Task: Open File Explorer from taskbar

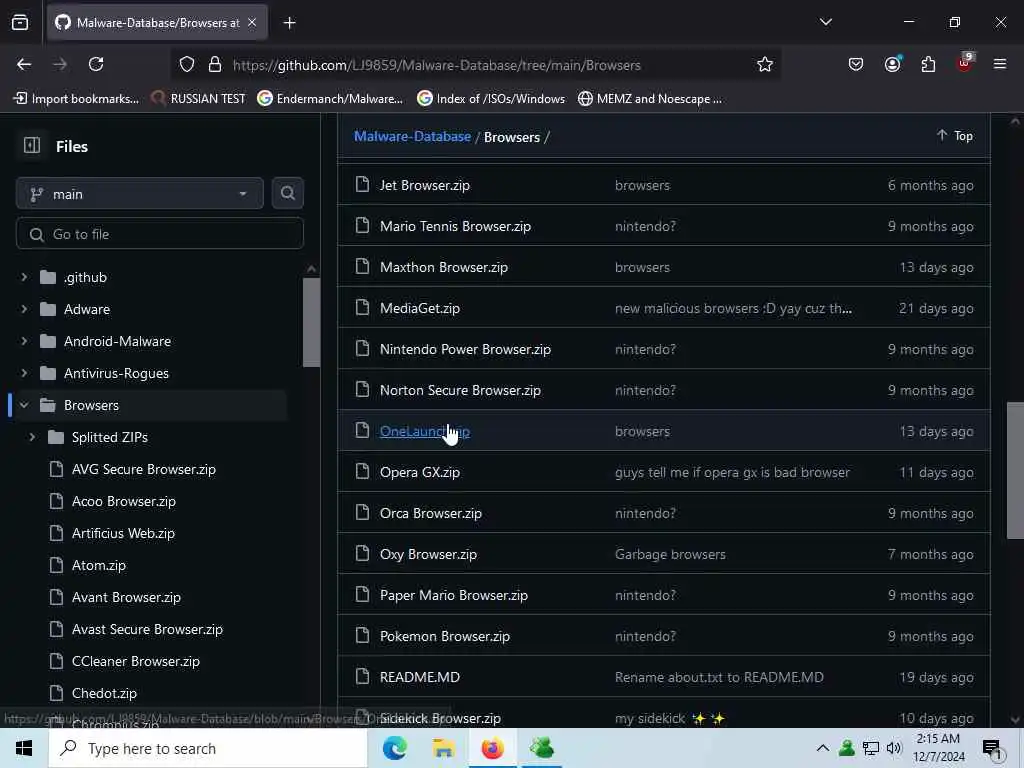Action: click(x=443, y=748)
